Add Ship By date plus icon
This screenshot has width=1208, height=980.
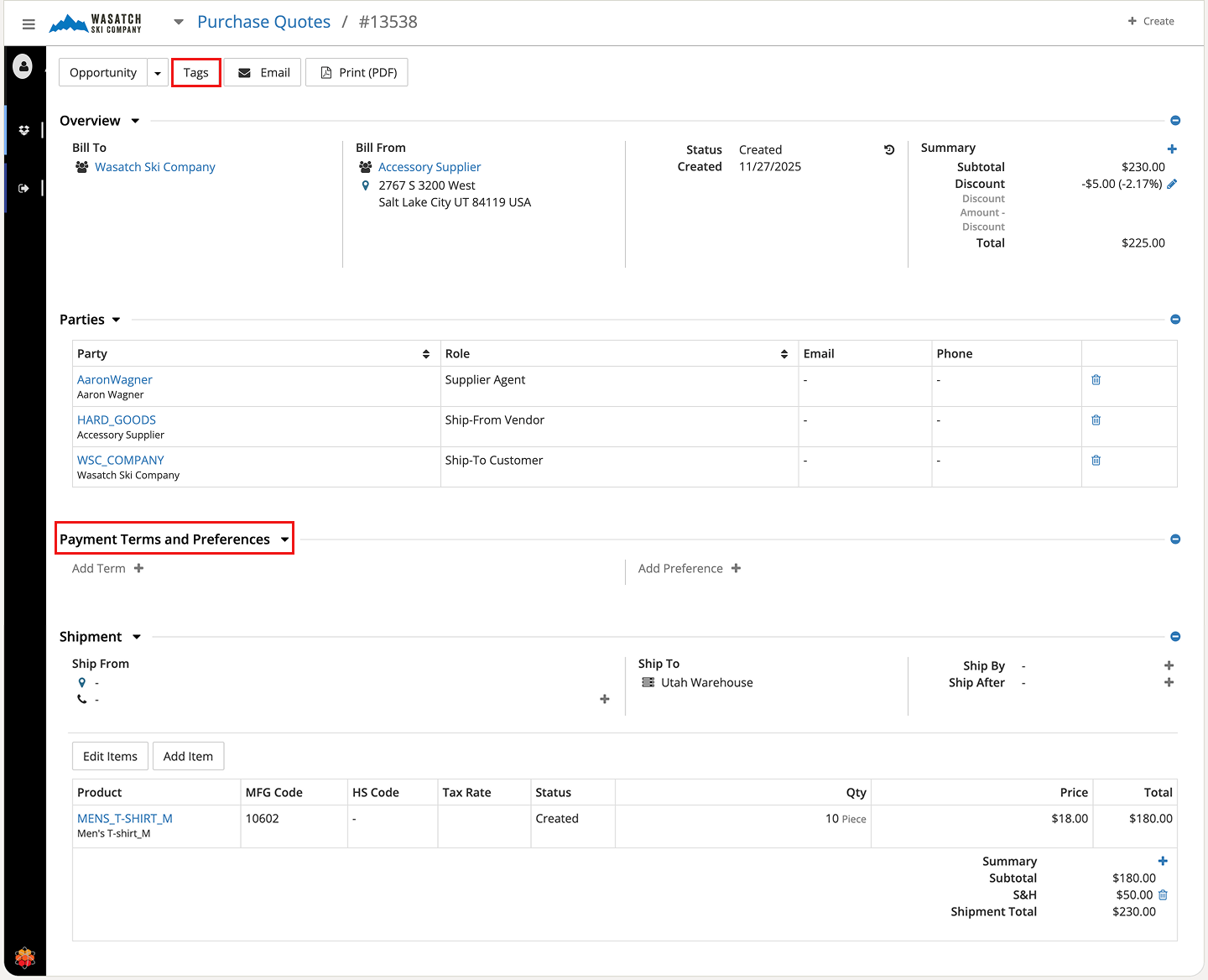[1169, 665]
